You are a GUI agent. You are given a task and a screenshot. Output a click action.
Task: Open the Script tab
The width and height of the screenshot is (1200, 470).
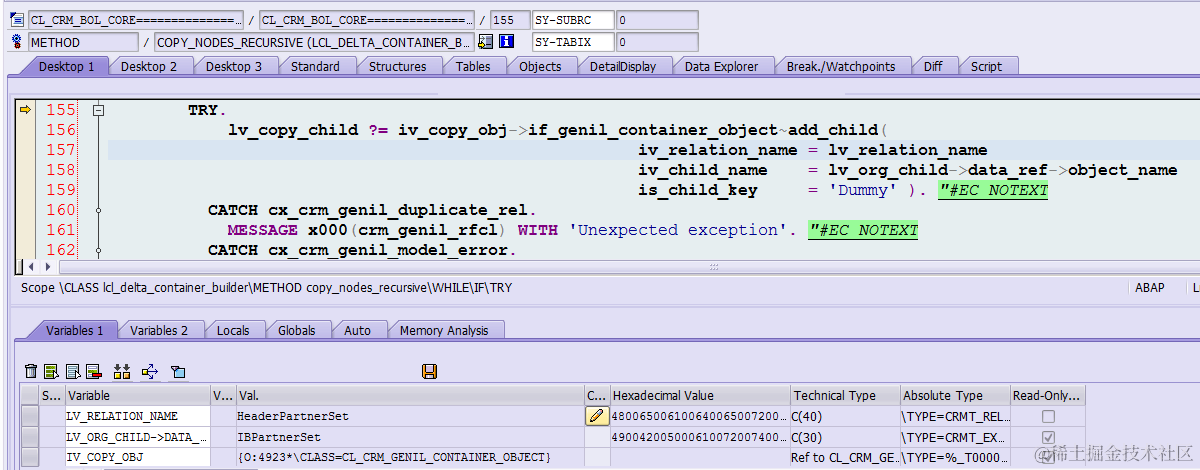coord(986,66)
